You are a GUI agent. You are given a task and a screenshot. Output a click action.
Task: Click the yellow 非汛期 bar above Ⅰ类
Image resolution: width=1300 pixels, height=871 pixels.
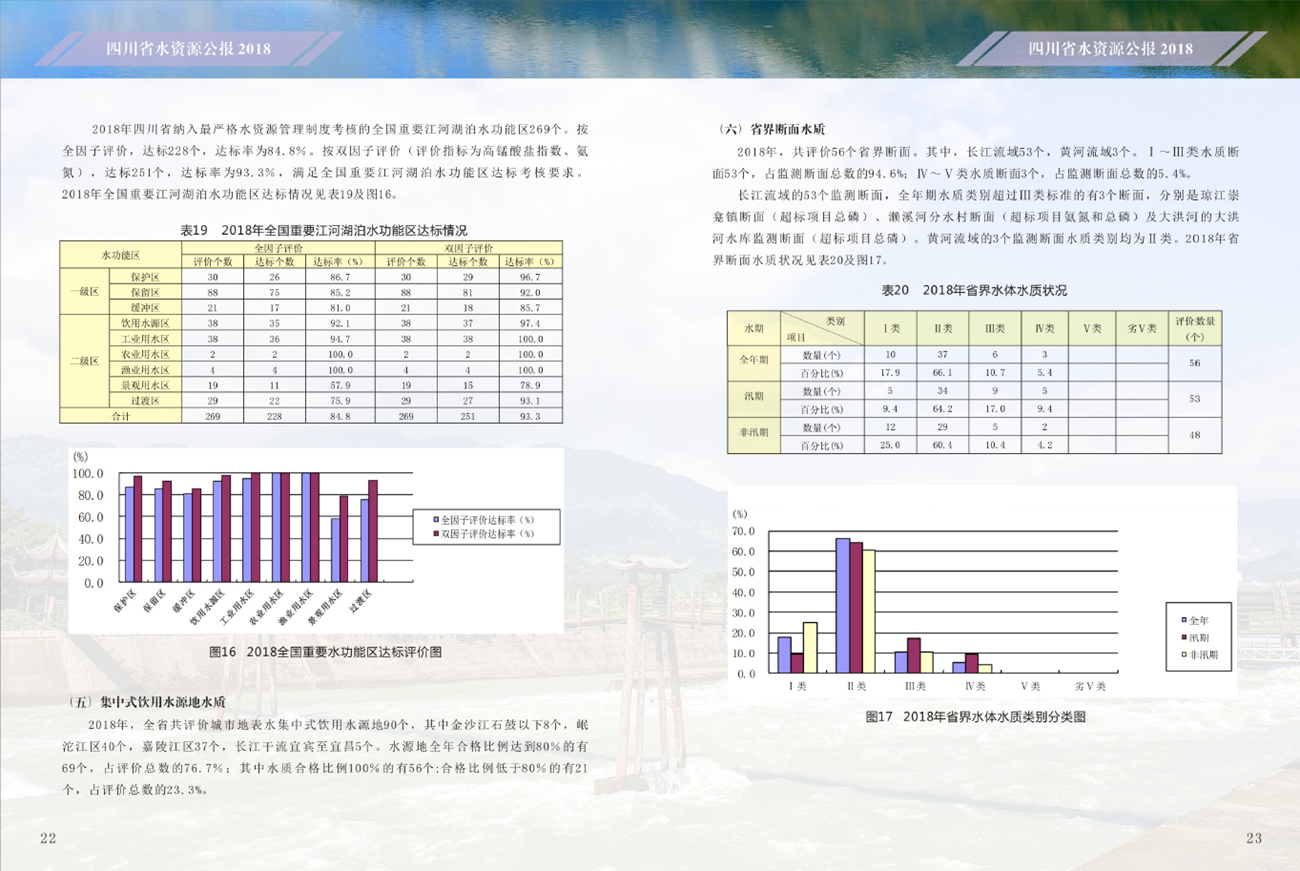coord(810,648)
